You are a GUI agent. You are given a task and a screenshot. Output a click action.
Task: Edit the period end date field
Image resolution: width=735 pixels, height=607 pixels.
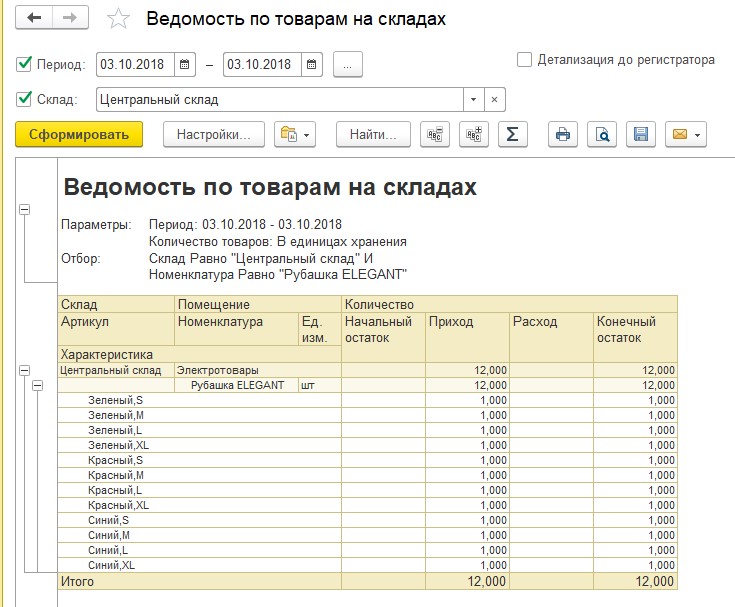pyautogui.click(x=262, y=64)
